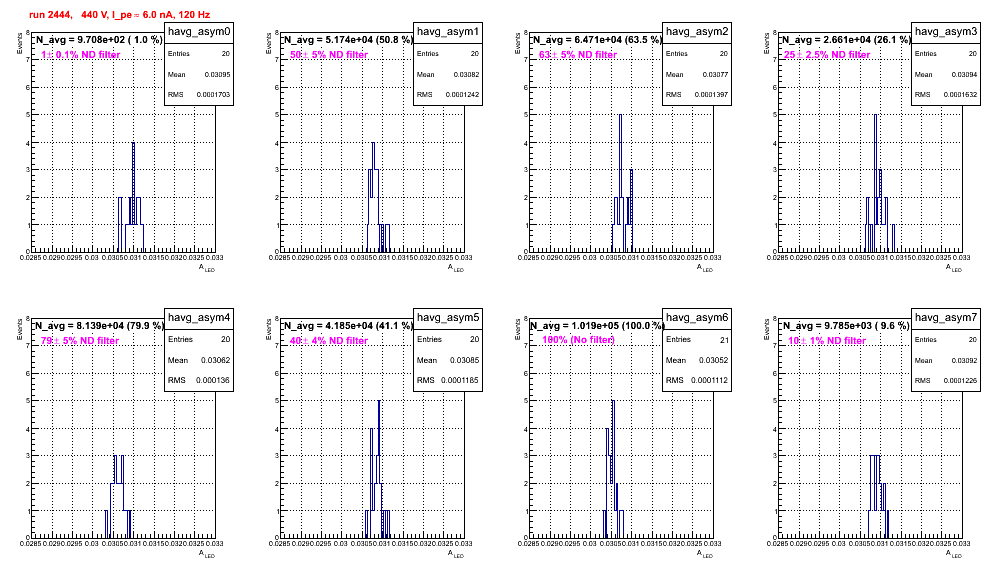
Task: Click Mean 0.03095 in havg_asym0 stats
Action: click(x=199, y=74)
